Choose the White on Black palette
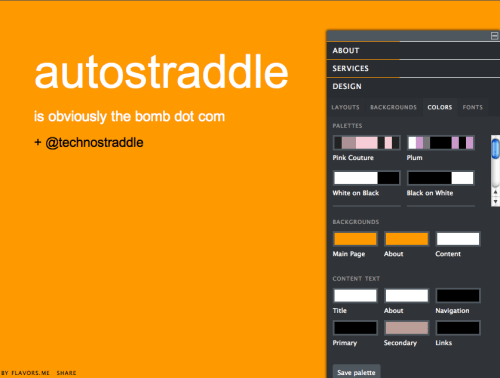The height and width of the screenshot is (378, 500). click(x=367, y=178)
